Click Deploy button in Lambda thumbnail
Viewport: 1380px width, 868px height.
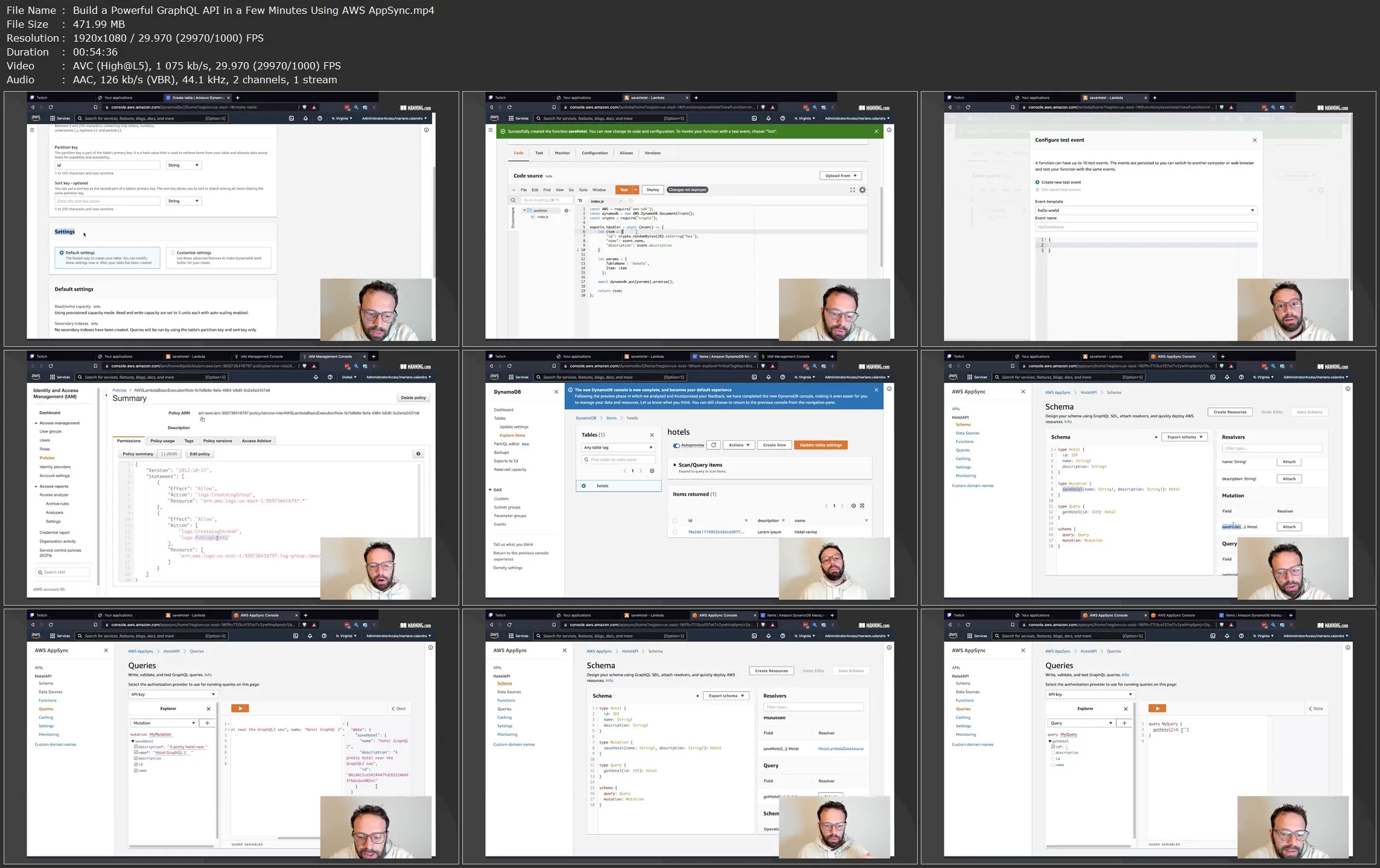(653, 189)
